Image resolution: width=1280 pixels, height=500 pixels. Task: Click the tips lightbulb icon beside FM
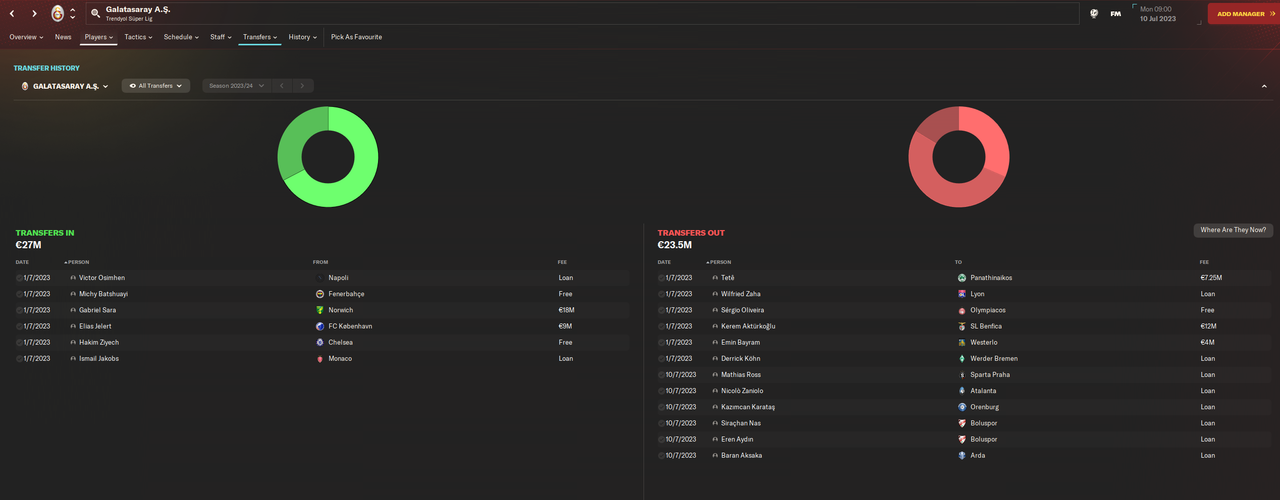pos(1094,14)
